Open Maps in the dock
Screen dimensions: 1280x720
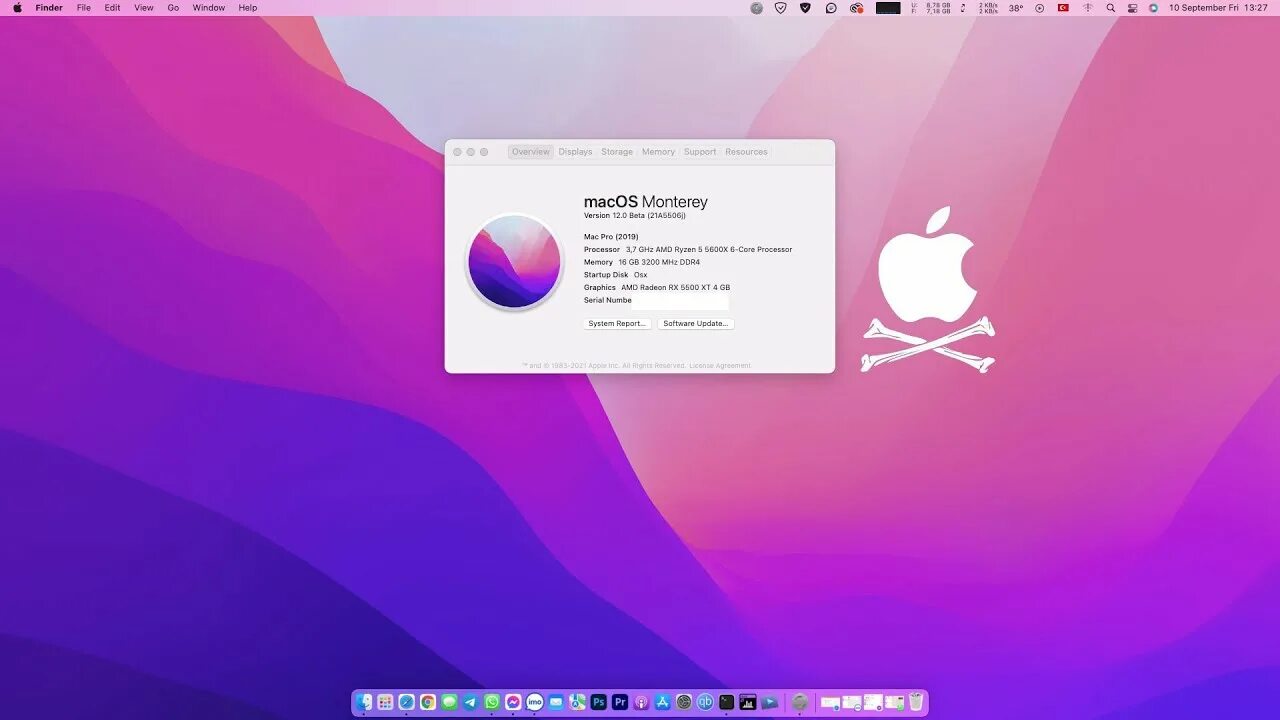(x=577, y=702)
